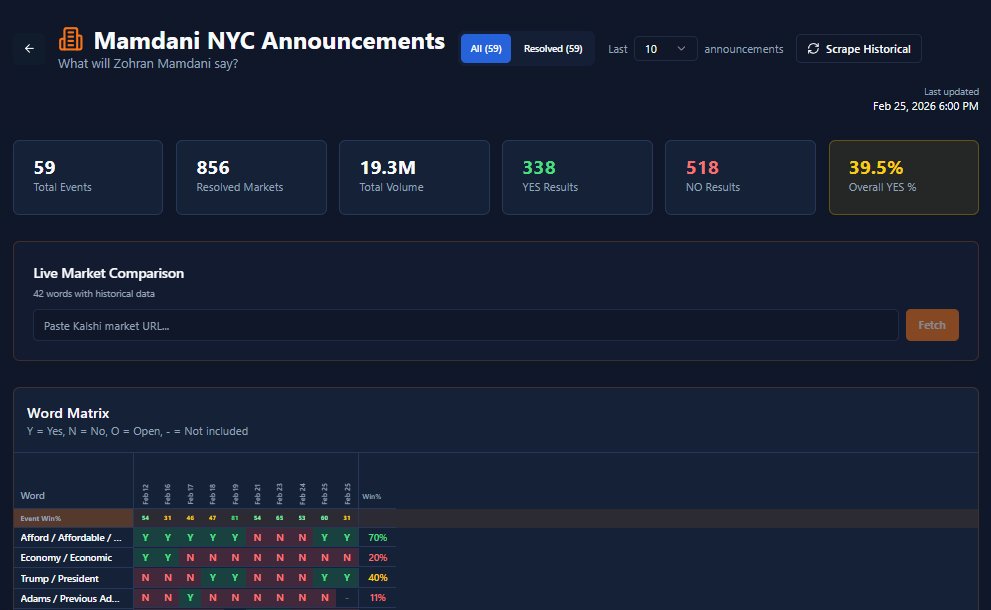Click the Feb 19 column header
Image resolution: width=991 pixels, height=610 pixels.
tap(235, 494)
